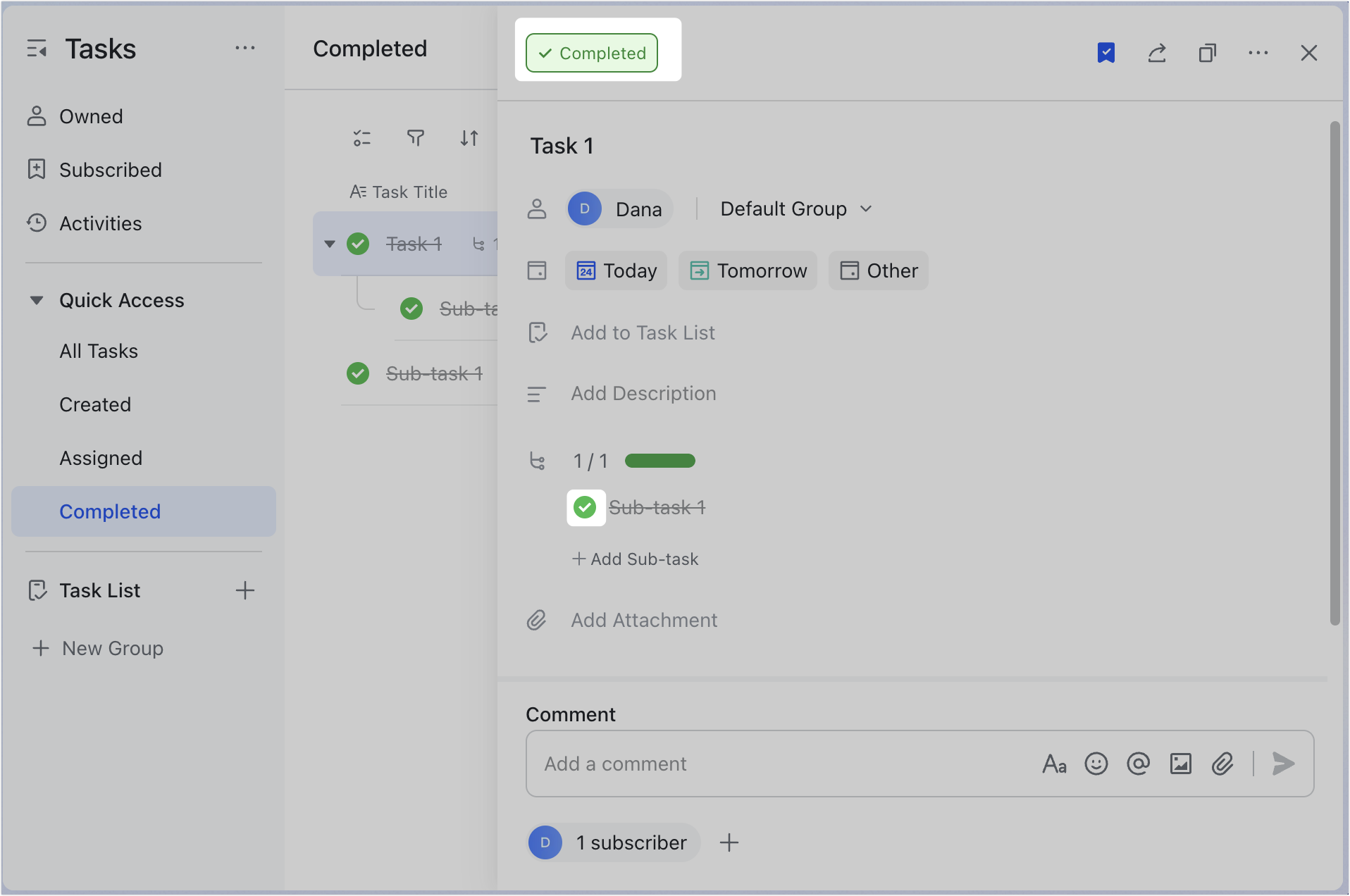Image resolution: width=1350 pixels, height=896 pixels.
Task: Collapse Task 1 subtasks in list
Action: coord(330,244)
